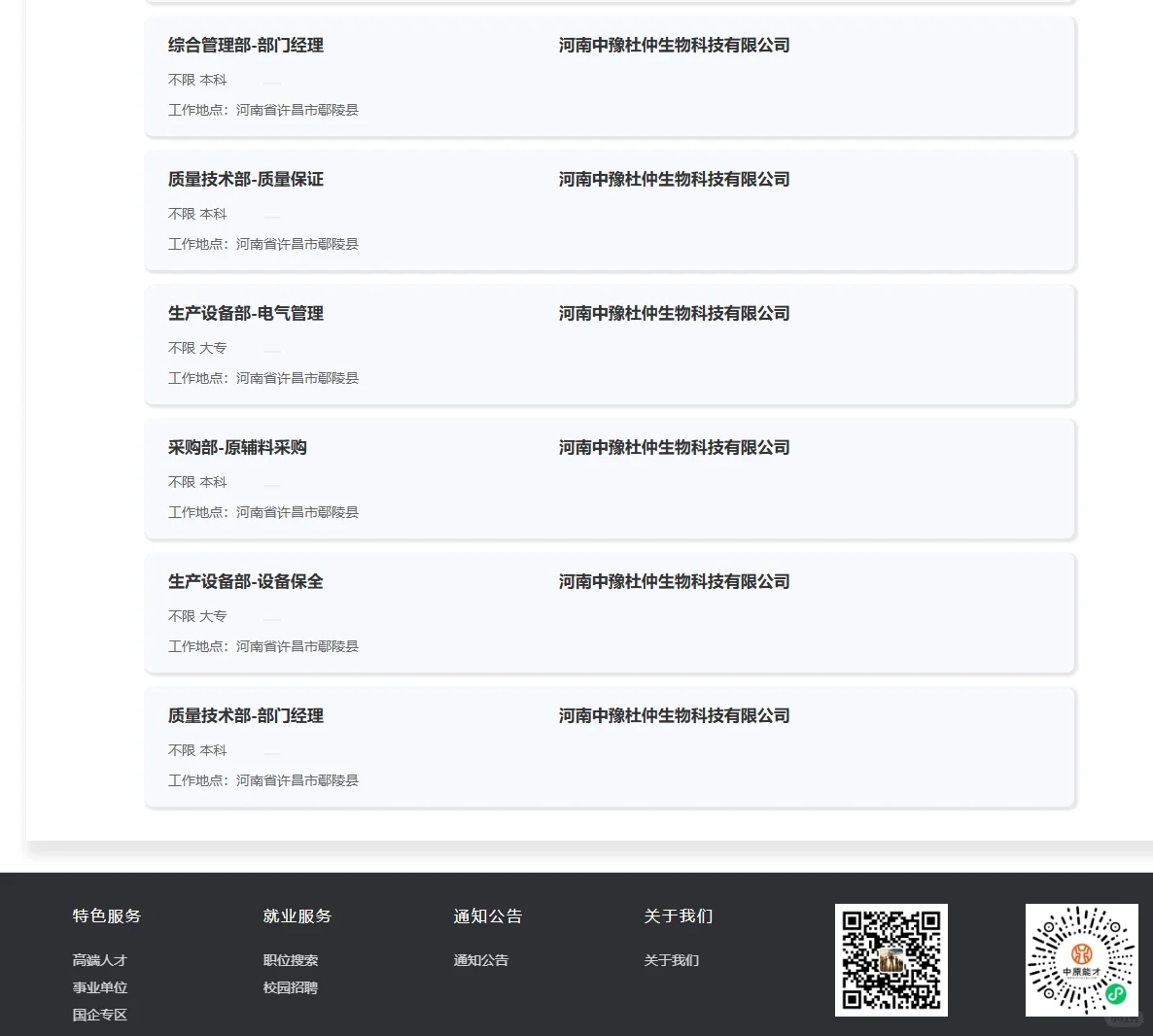Open the 采购部-原辅料采购 job listing

pos(237,448)
